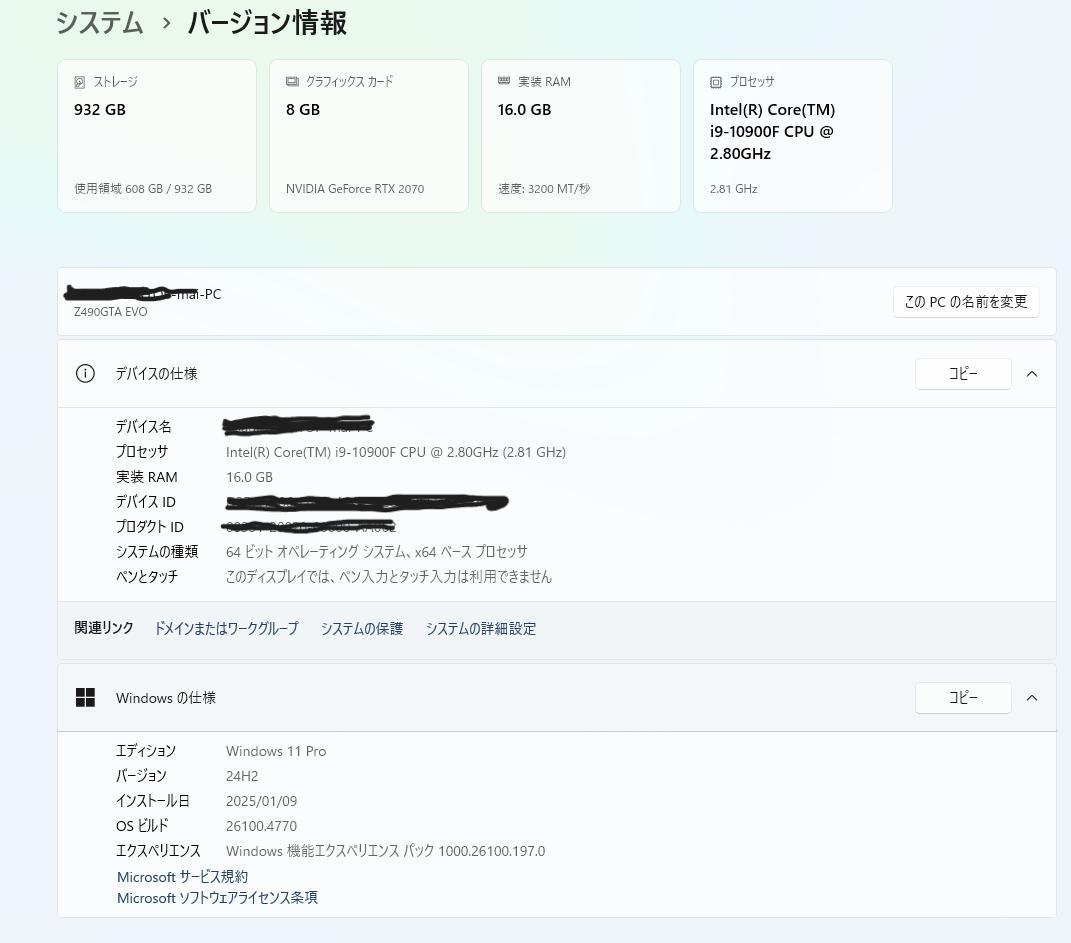Image resolution: width=1071 pixels, height=943 pixels.
Task: Select バージョン情報 in the breadcrumb
Action: (266, 23)
